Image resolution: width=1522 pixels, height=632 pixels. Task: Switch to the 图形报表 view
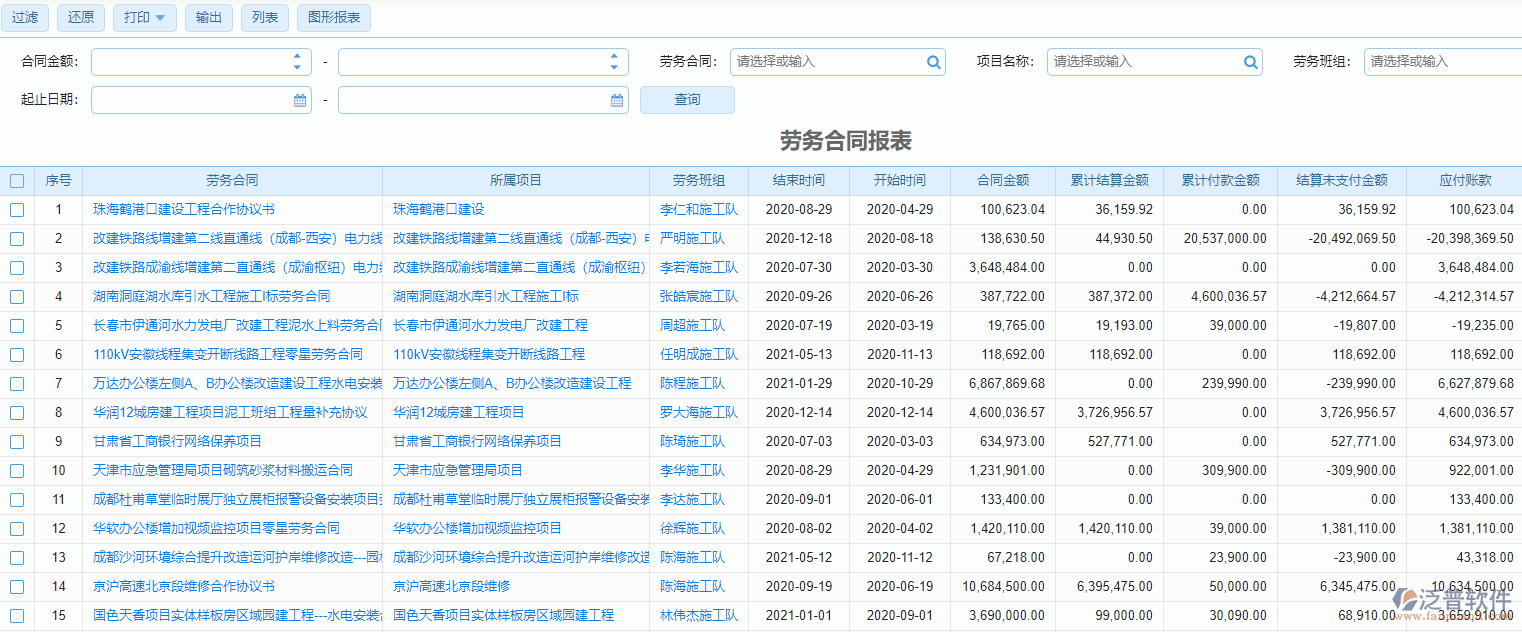pos(333,17)
